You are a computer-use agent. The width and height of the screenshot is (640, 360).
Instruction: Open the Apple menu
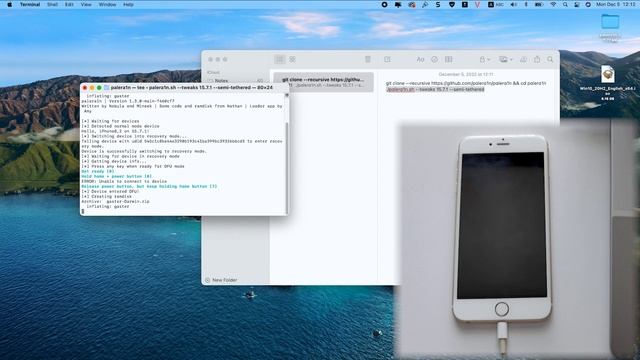tap(9, 4)
